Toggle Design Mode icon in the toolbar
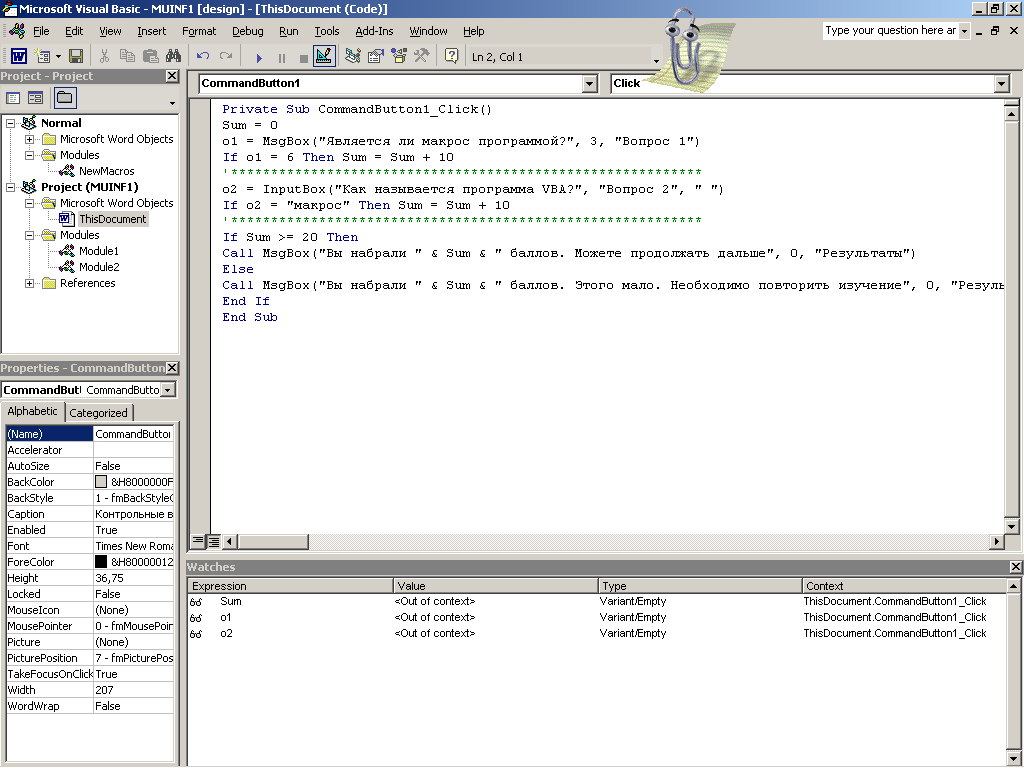The height and width of the screenshot is (768, 1024). [x=325, y=56]
